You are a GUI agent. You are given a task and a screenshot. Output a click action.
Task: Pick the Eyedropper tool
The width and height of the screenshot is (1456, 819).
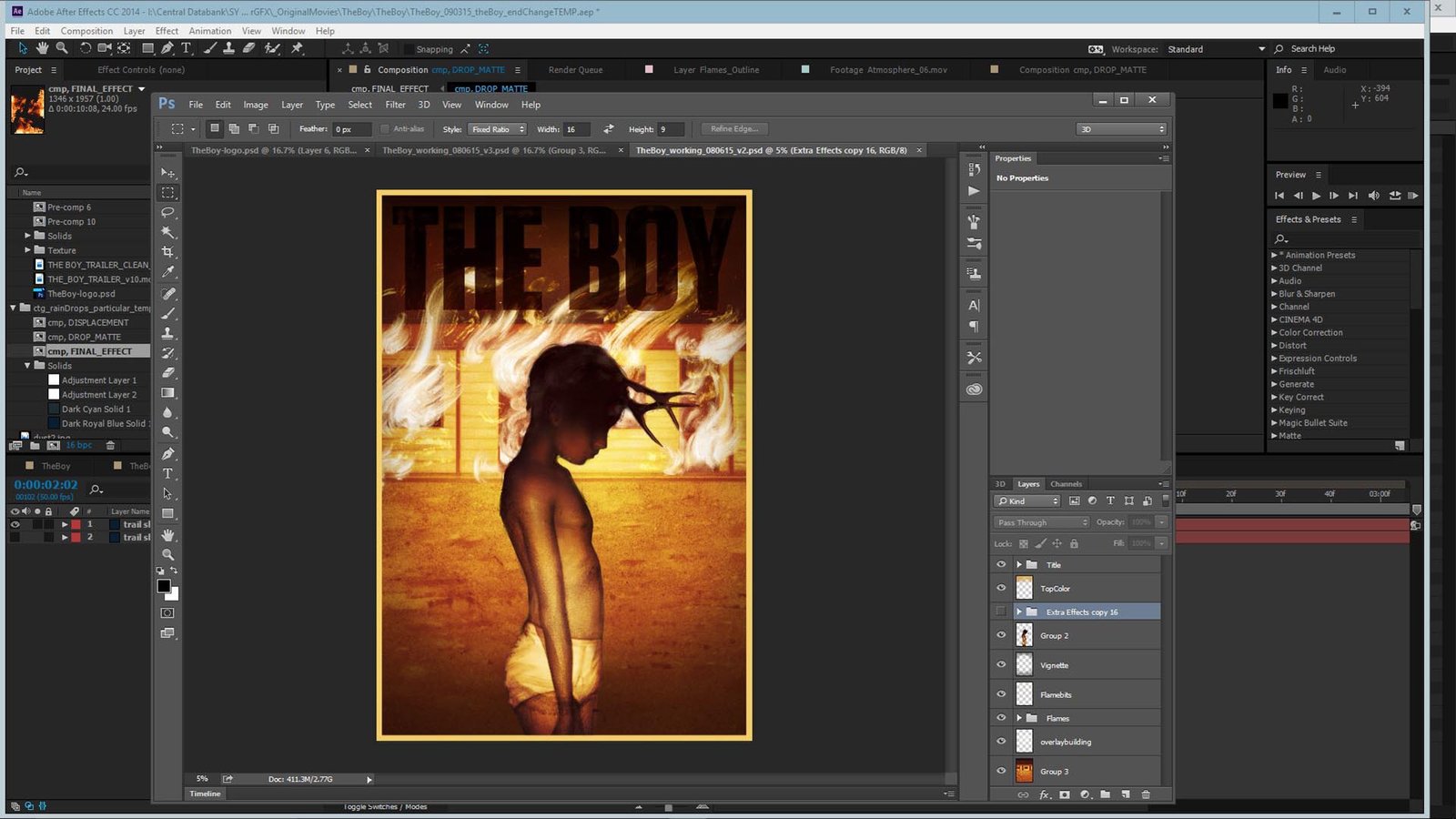pyautogui.click(x=167, y=272)
